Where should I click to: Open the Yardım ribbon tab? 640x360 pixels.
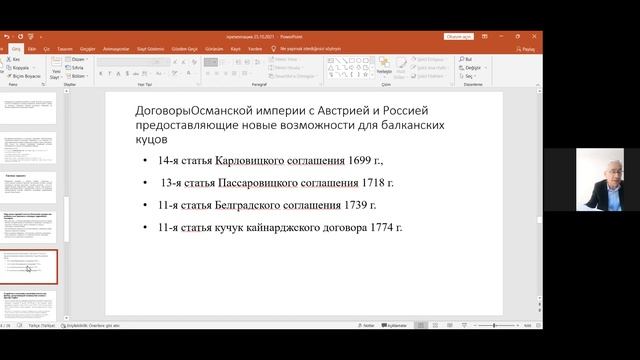pyautogui.click(x=255, y=49)
